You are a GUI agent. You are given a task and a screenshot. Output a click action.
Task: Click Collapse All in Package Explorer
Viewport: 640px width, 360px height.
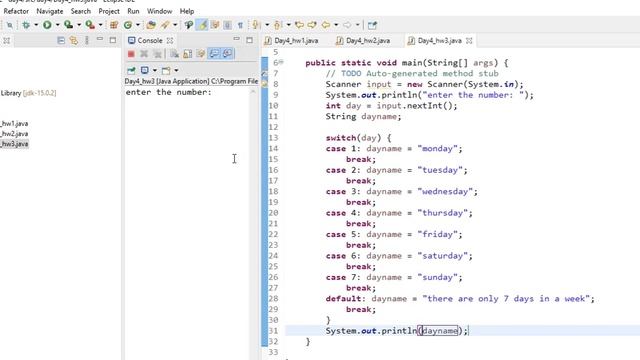pyautogui.click(x=61, y=40)
